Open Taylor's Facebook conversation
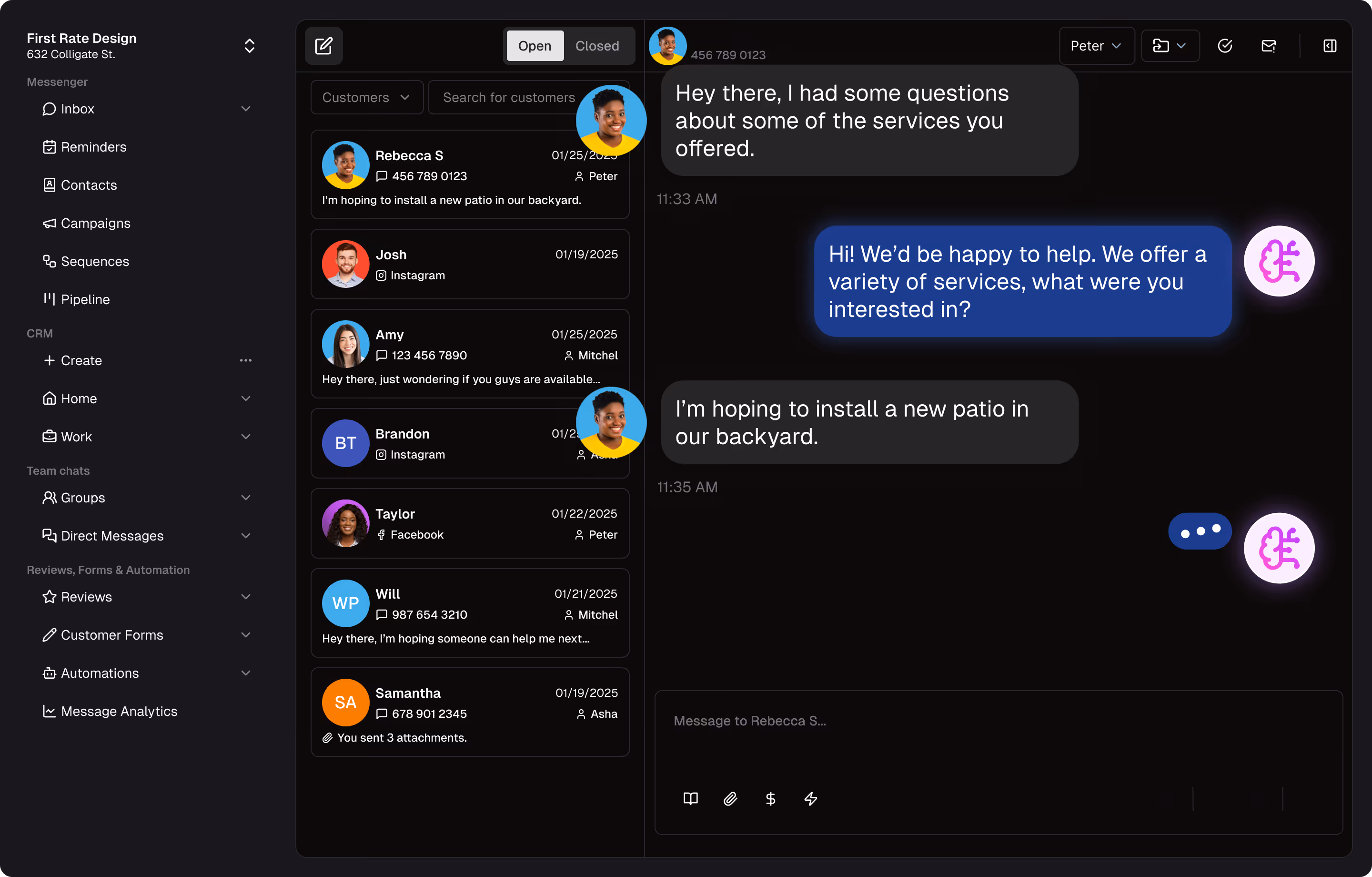Viewport: 1372px width, 877px height. (x=470, y=523)
